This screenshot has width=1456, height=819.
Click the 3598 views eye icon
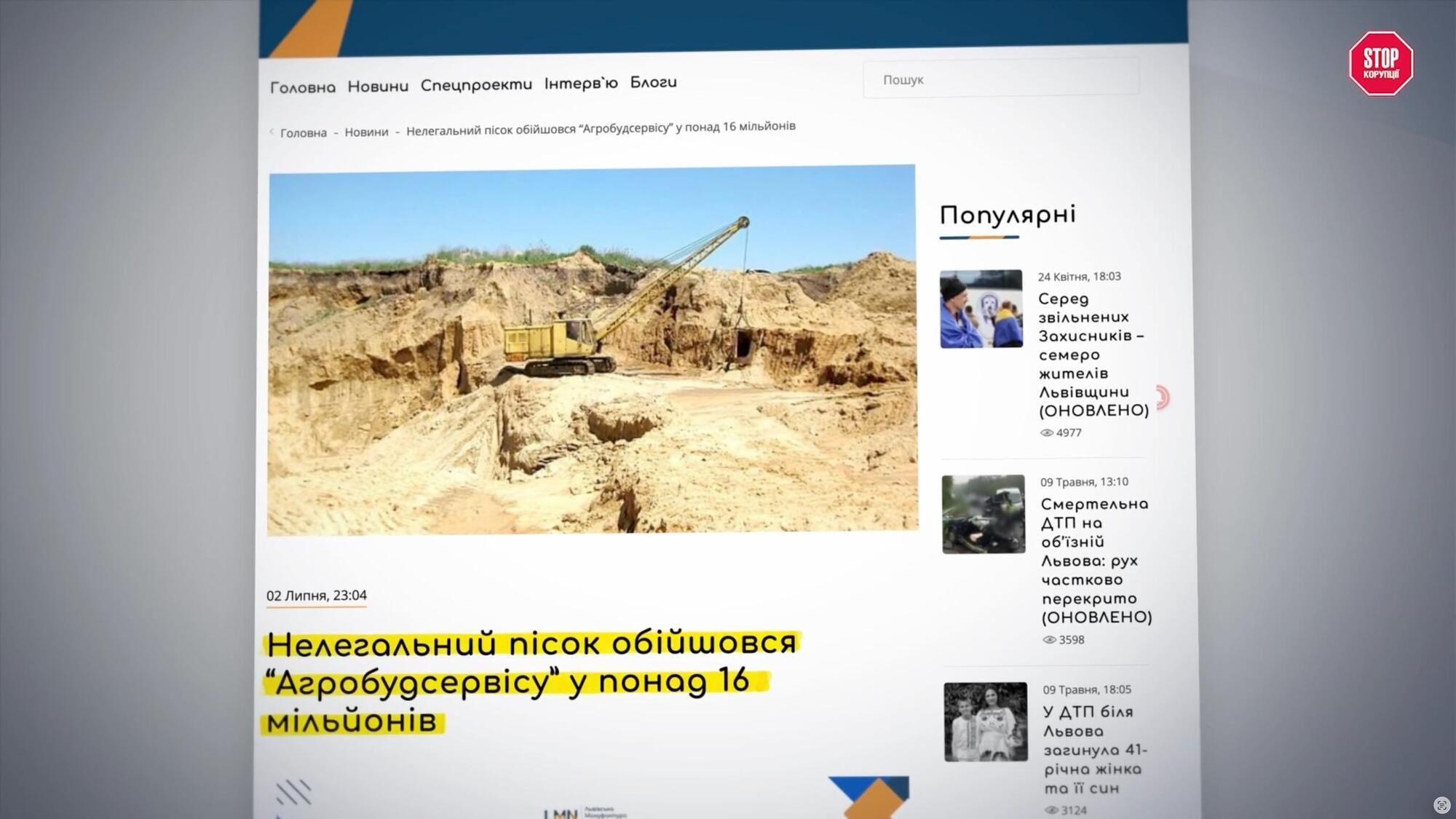[1049, 640]
